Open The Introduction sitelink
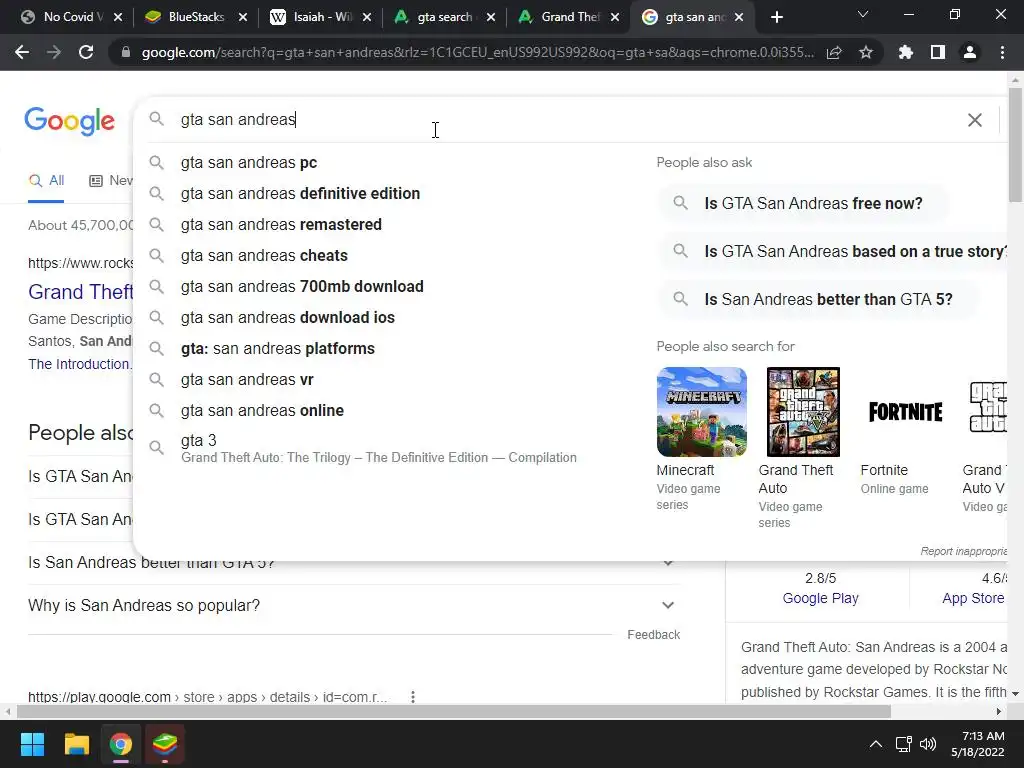 coord(79,364)
